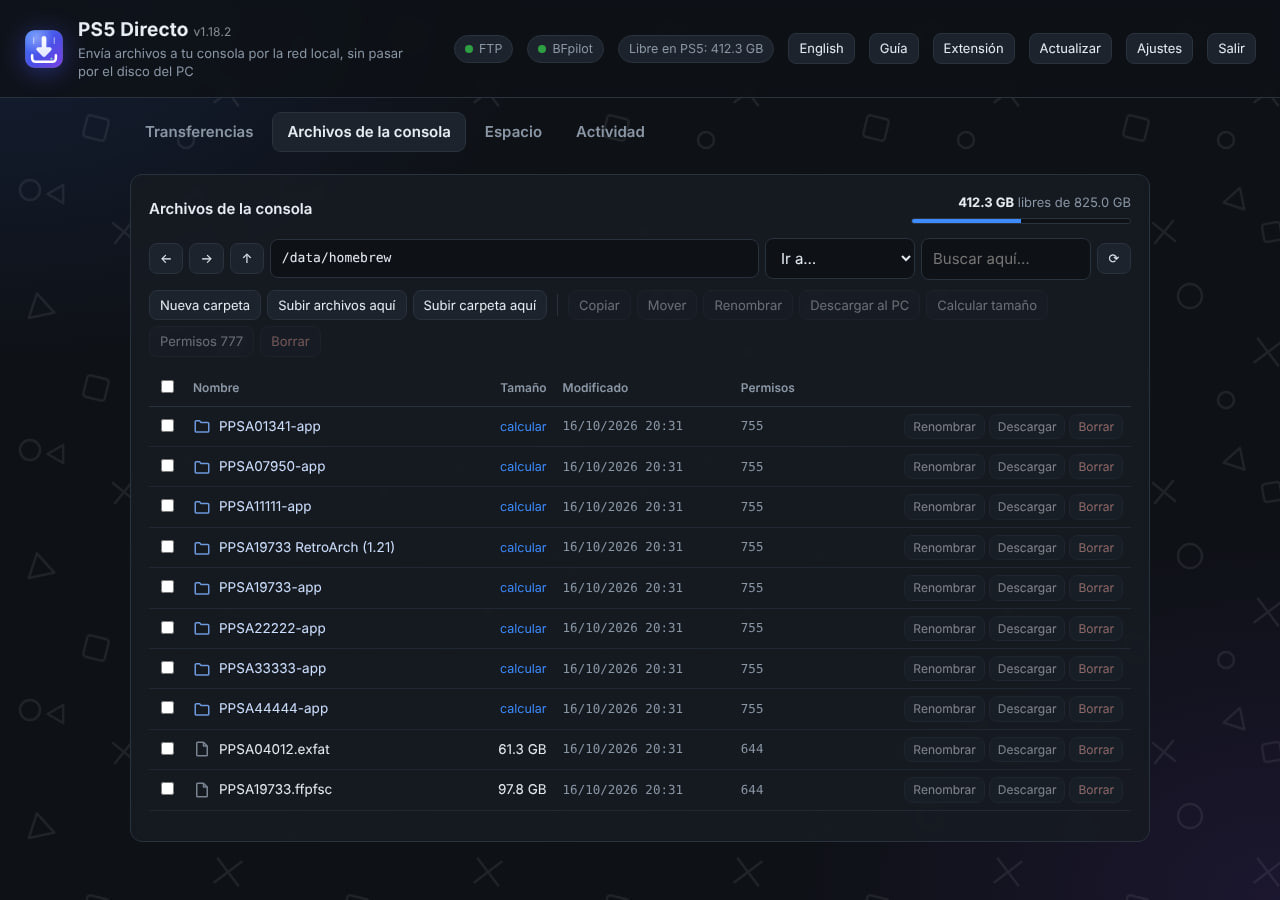
Task: Open the Espacio tab
Action: 513,132
